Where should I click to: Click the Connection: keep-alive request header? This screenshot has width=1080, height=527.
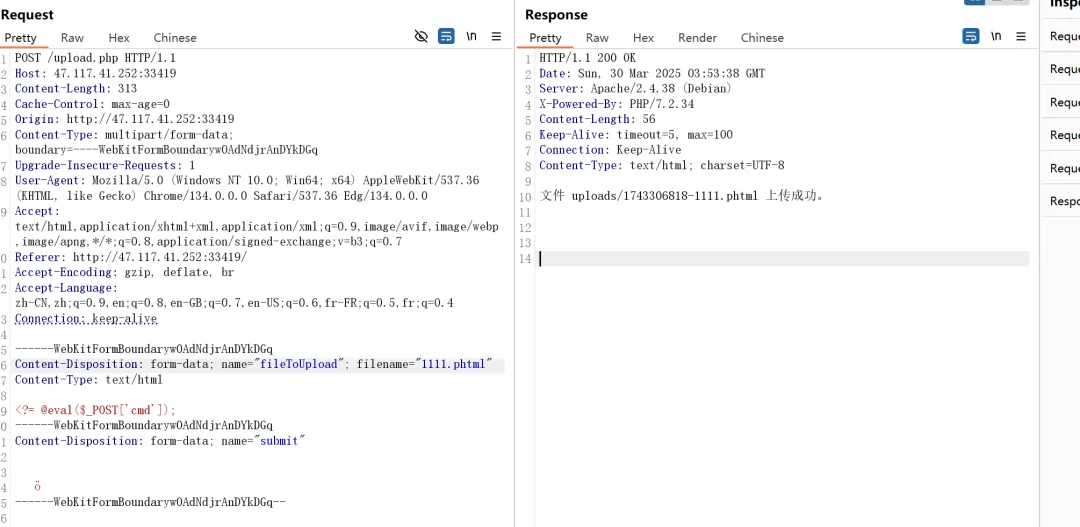point(85,318)
